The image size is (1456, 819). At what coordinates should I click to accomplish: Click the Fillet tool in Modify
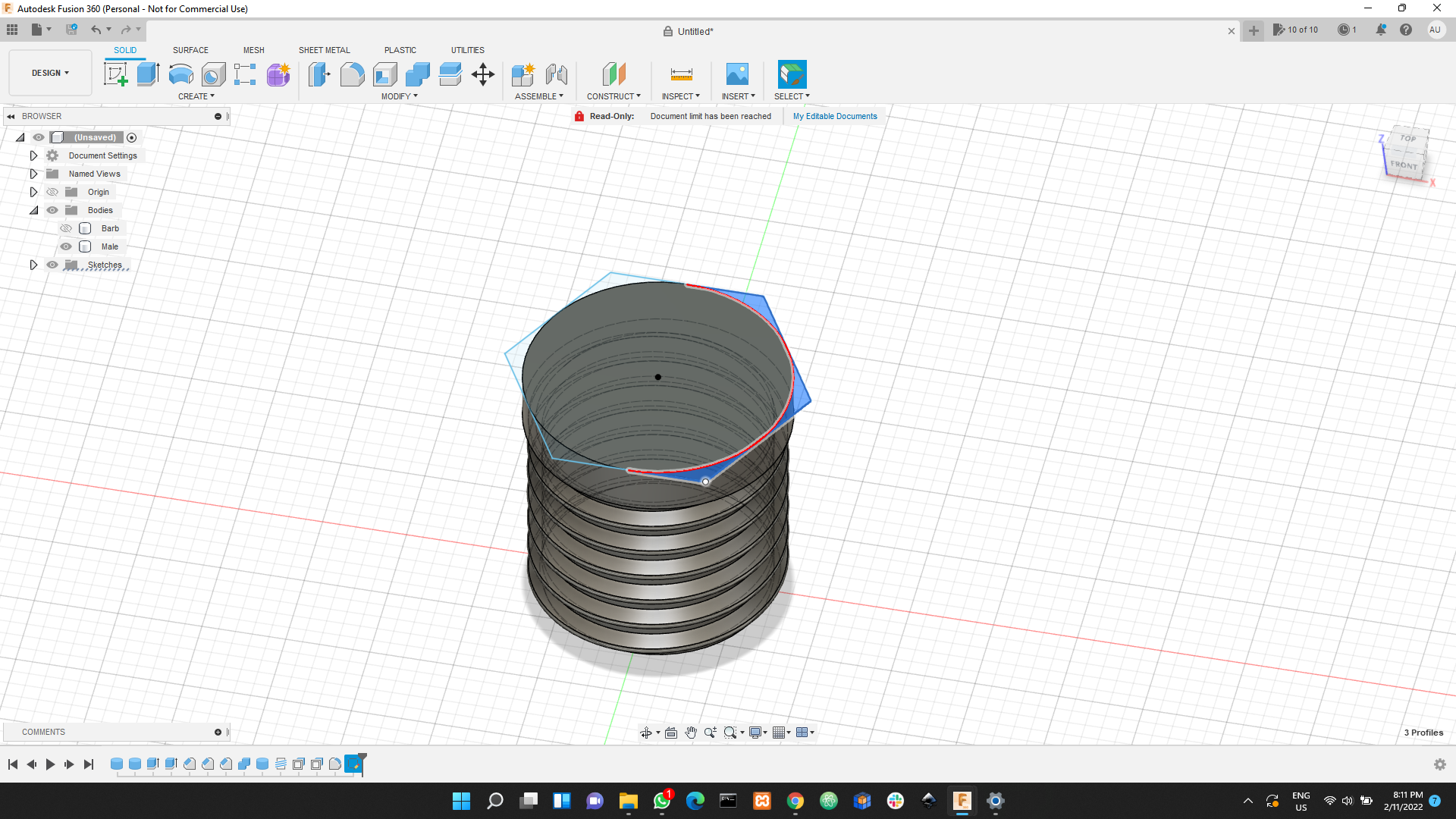click(352, 73)
